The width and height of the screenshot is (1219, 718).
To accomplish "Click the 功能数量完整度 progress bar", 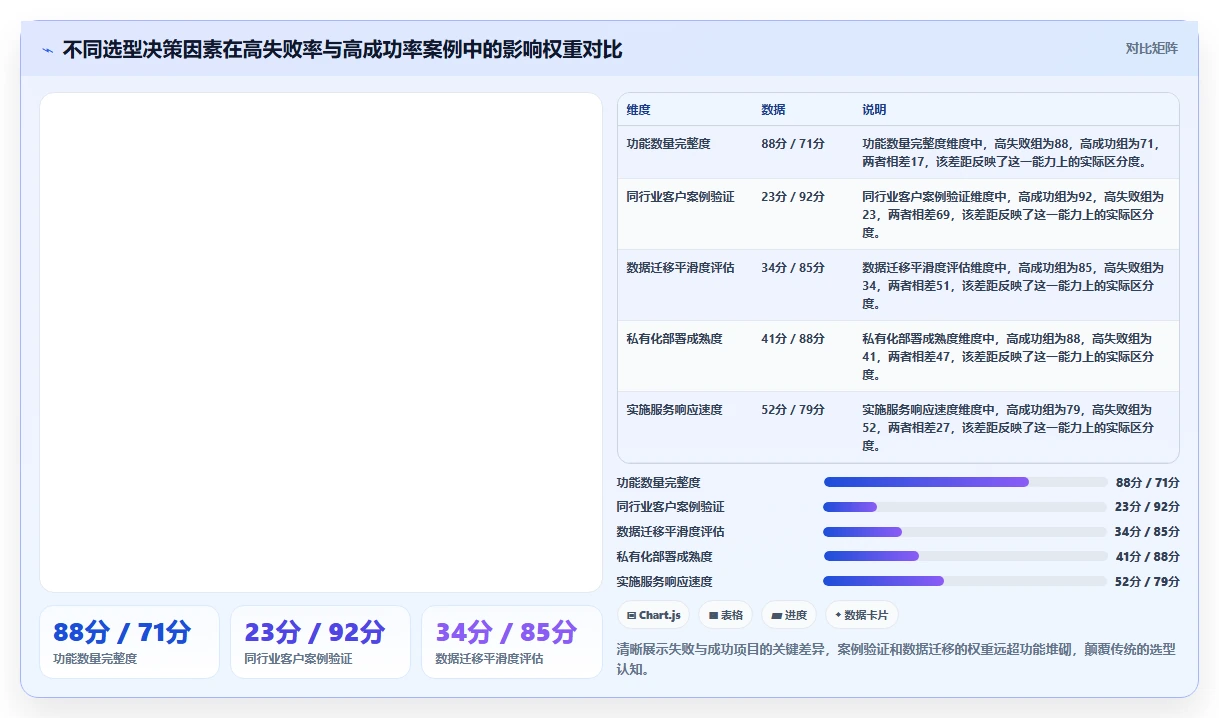I will 965,482.
